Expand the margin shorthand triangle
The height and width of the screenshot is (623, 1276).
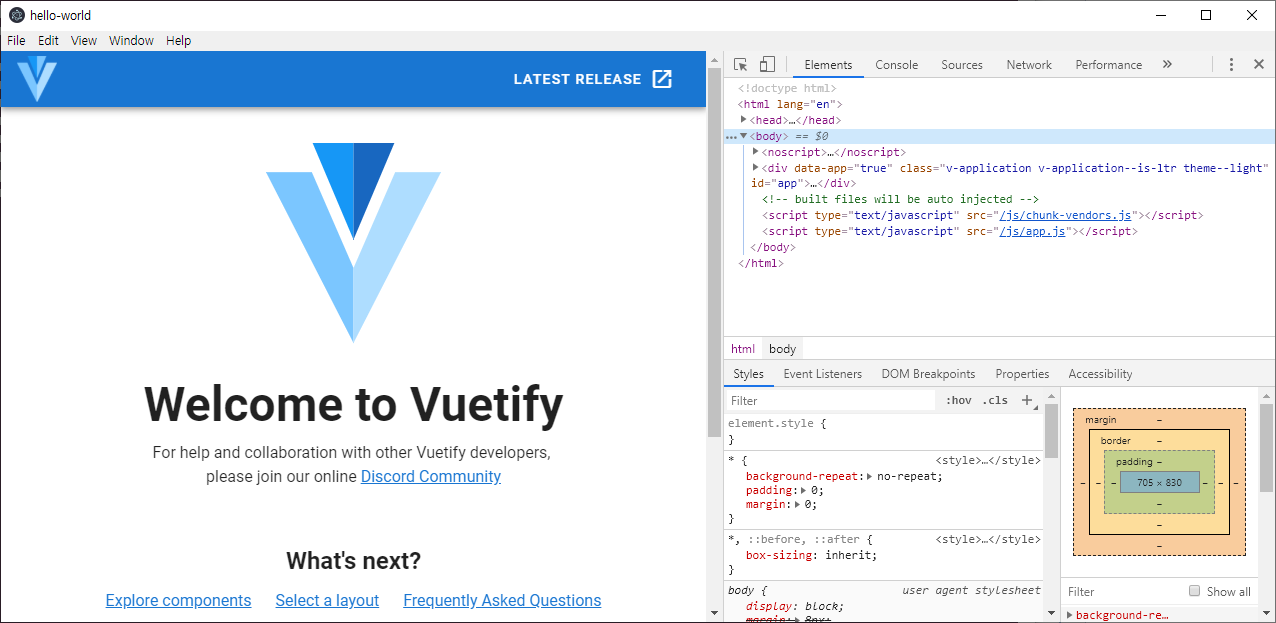[x=796, y=505]
